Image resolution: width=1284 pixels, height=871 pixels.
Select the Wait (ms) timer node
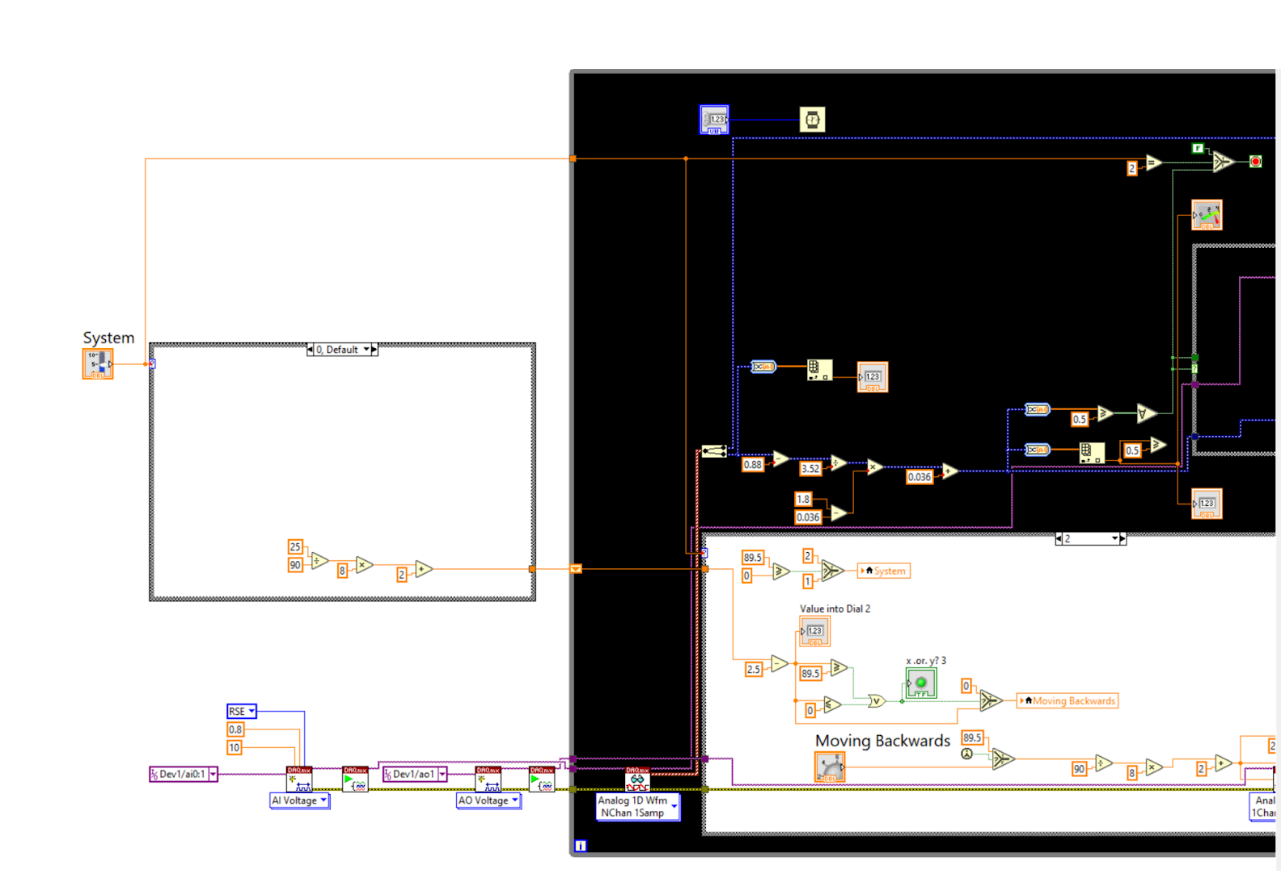tap(812, 120)
